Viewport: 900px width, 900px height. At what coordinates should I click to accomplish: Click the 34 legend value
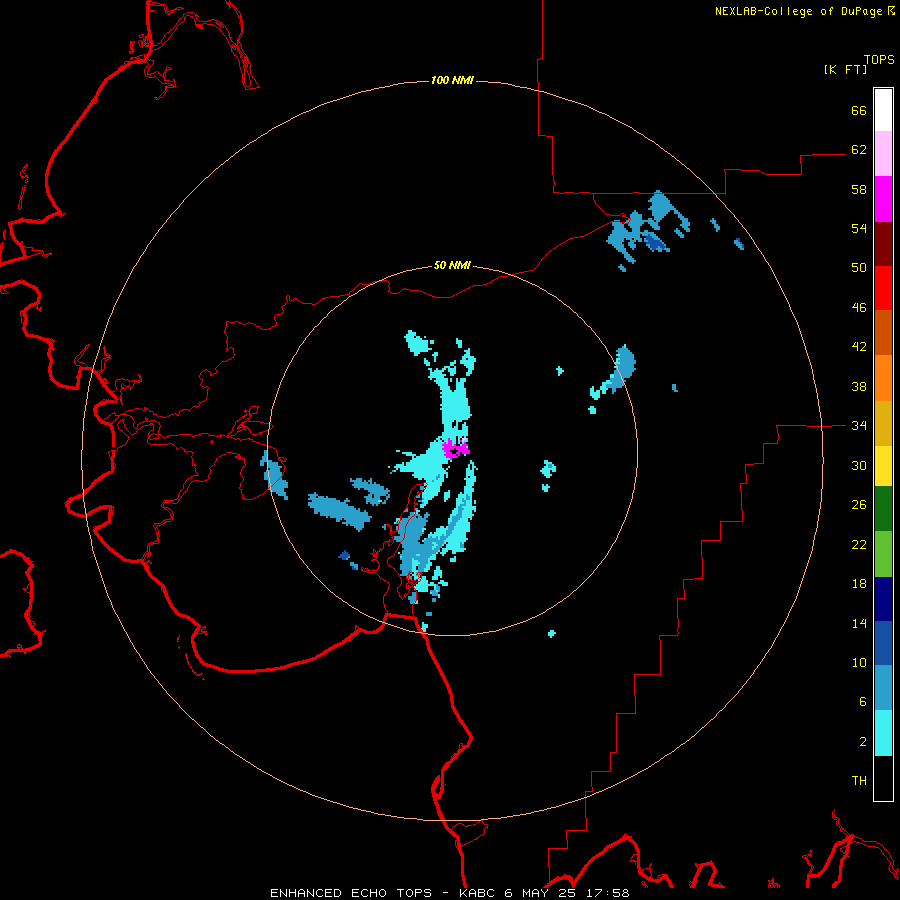[x=859, y=426]
